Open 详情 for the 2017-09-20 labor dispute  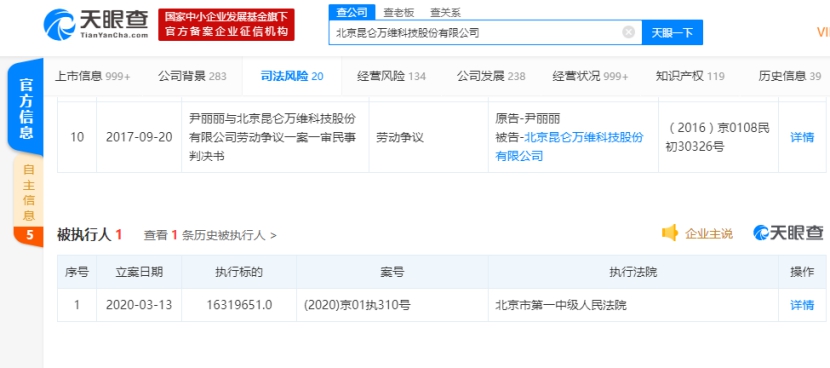point(802,137)
